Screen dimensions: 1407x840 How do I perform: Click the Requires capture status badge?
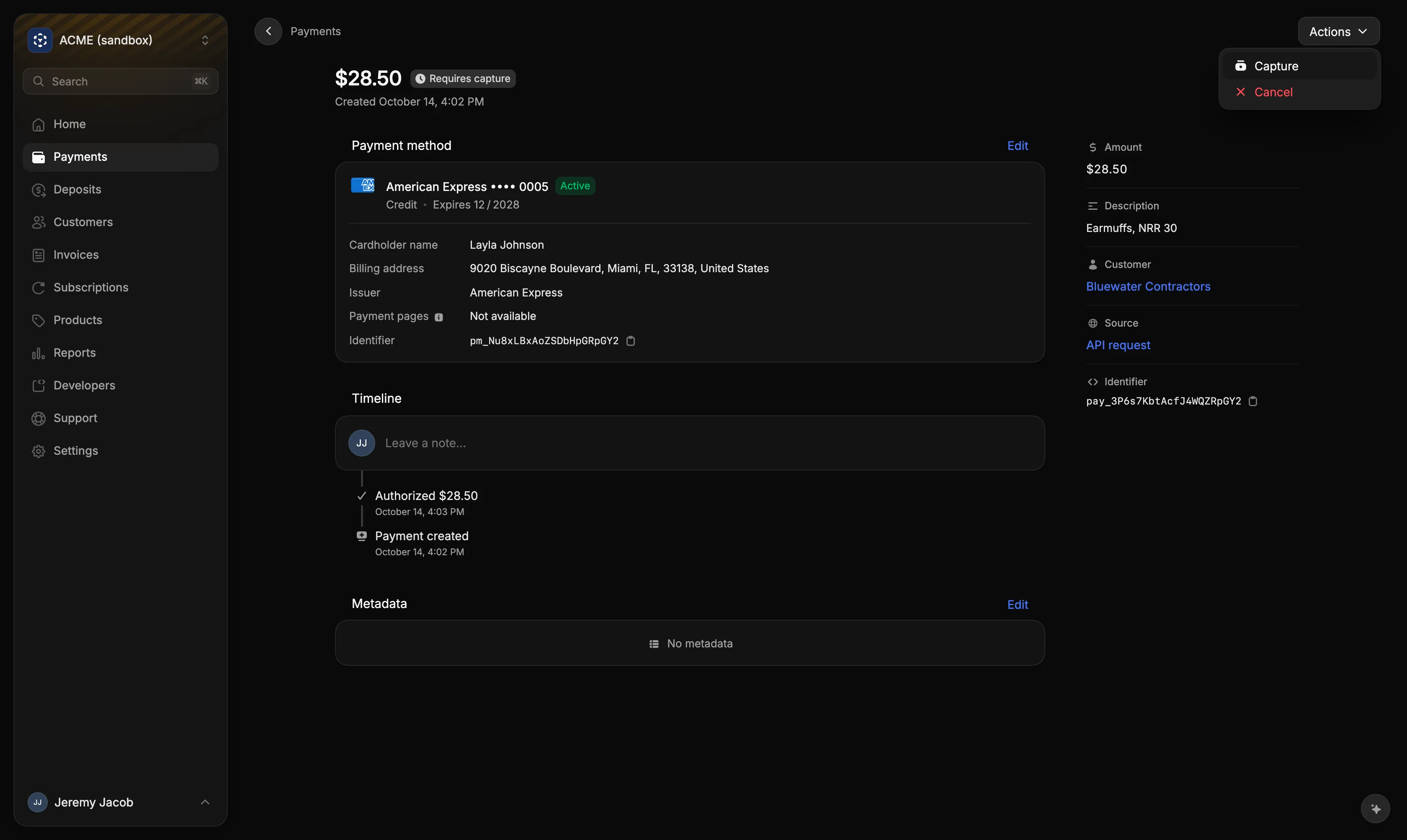pos(463,79)
